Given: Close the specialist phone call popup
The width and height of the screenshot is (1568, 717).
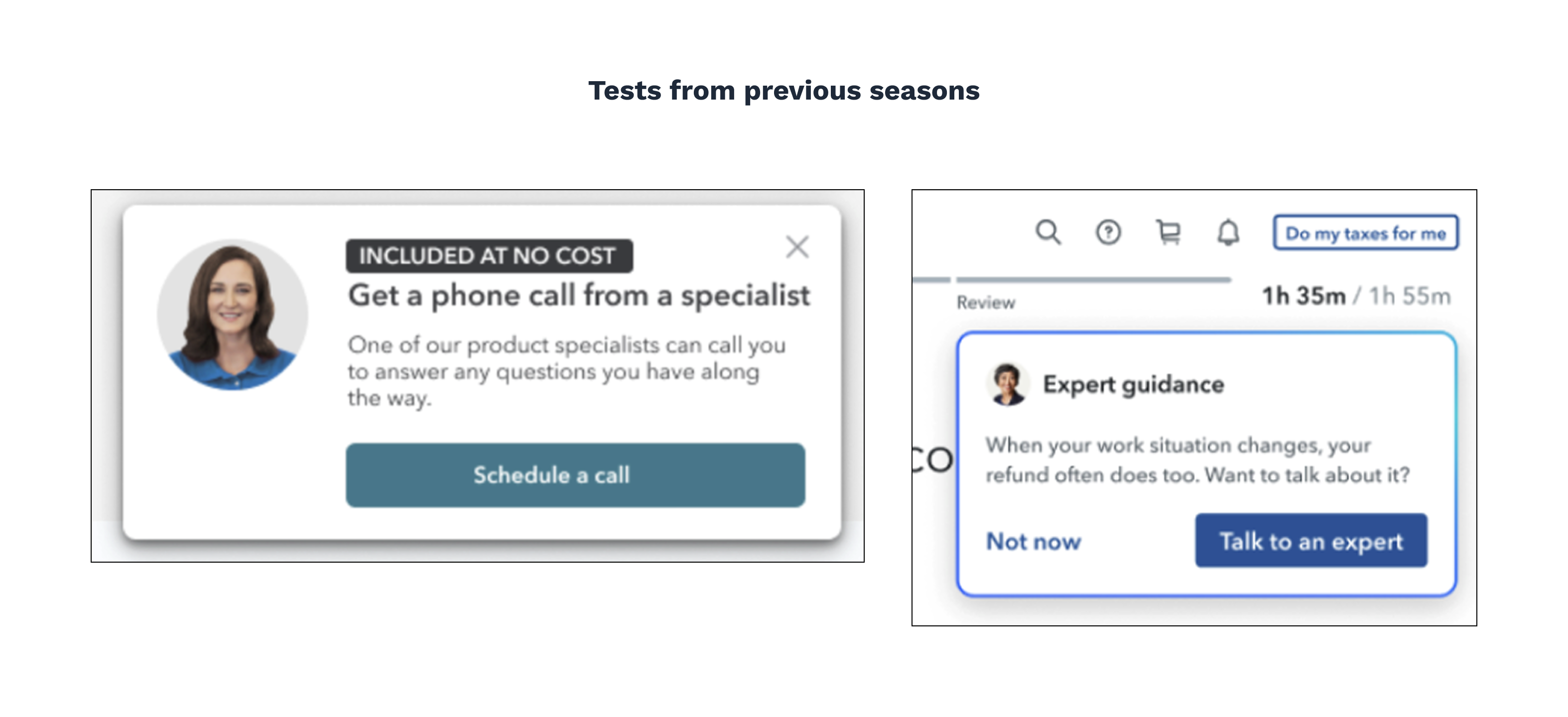Looking at the screenshot, I should (797, 247).
